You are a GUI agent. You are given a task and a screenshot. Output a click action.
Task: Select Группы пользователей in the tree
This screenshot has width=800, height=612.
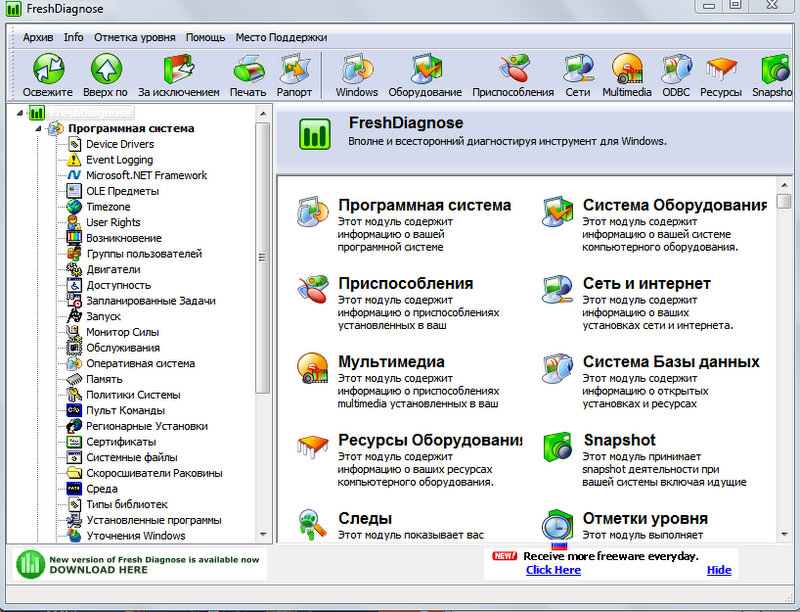click(144, 254)
